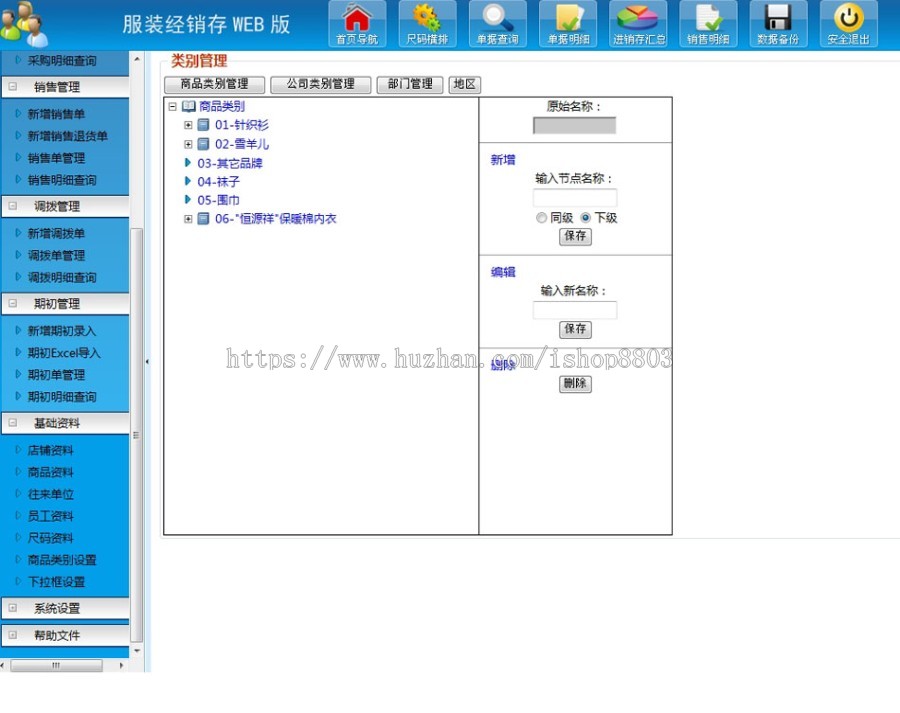Image resolution: width=900 pixels, height=713 pixels.
Task: Open 销售明细 document icon
Action: 708,24
